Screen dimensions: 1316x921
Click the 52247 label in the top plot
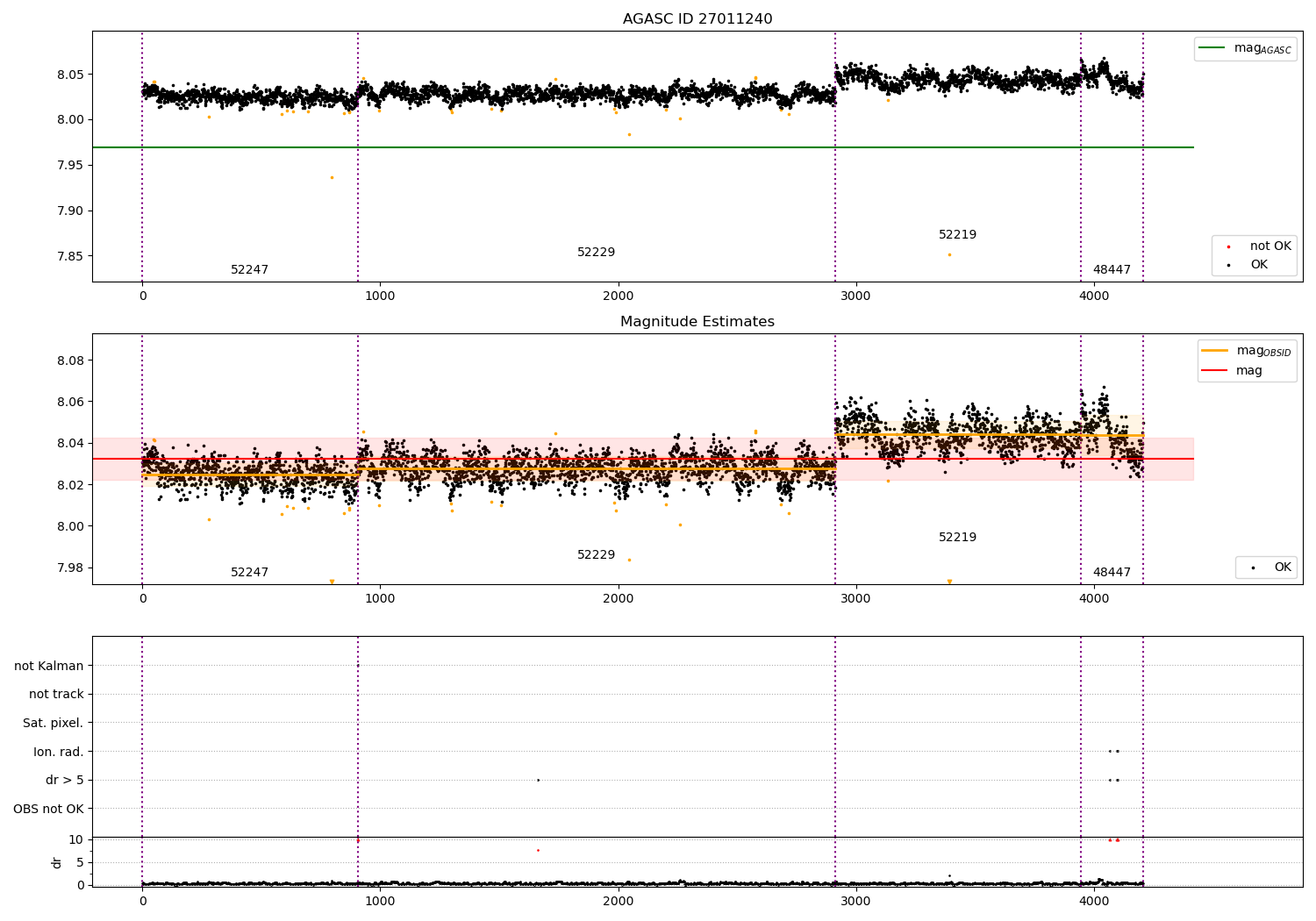tap(250, 270)
